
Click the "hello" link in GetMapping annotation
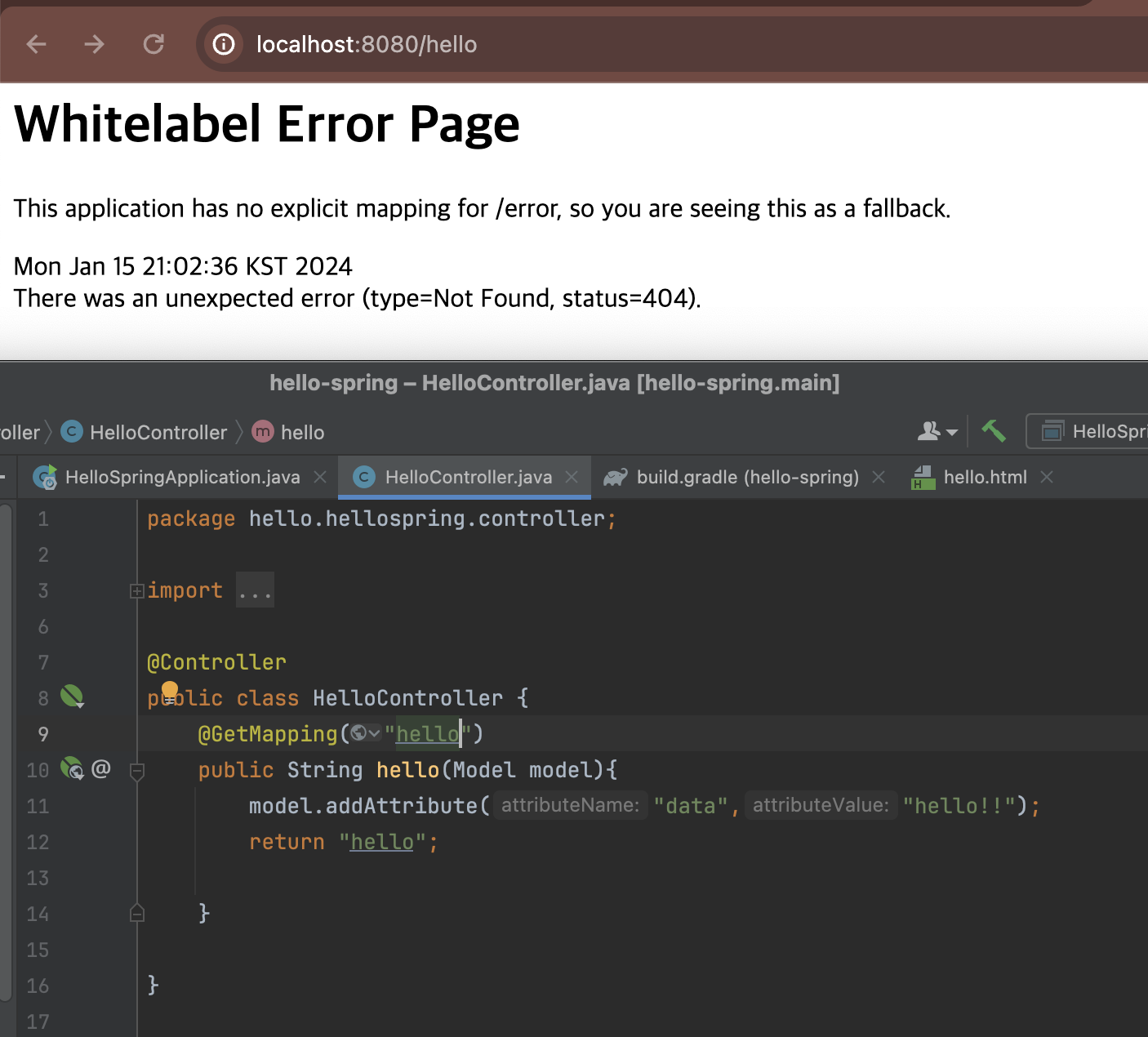pos(428,734)
